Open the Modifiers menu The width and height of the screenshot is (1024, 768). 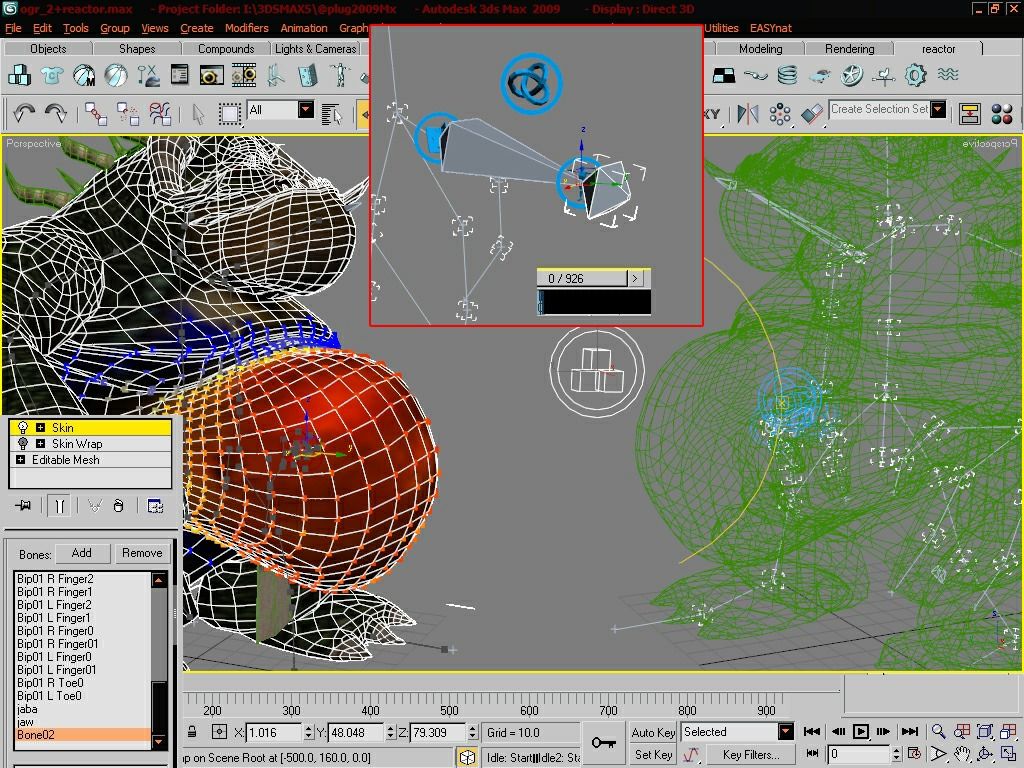246,28
